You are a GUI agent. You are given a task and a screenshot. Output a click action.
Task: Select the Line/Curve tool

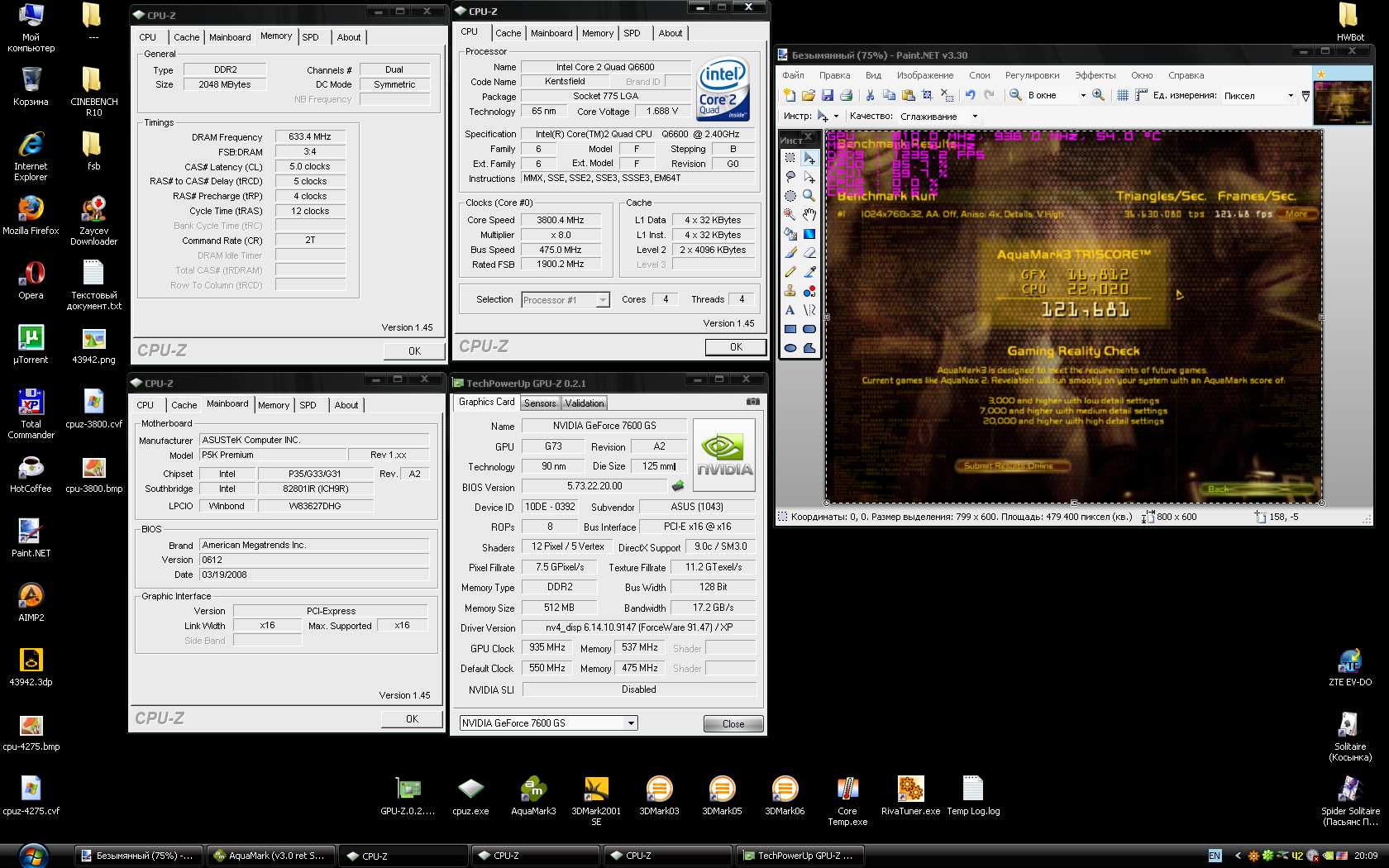[x=809, y=310]
